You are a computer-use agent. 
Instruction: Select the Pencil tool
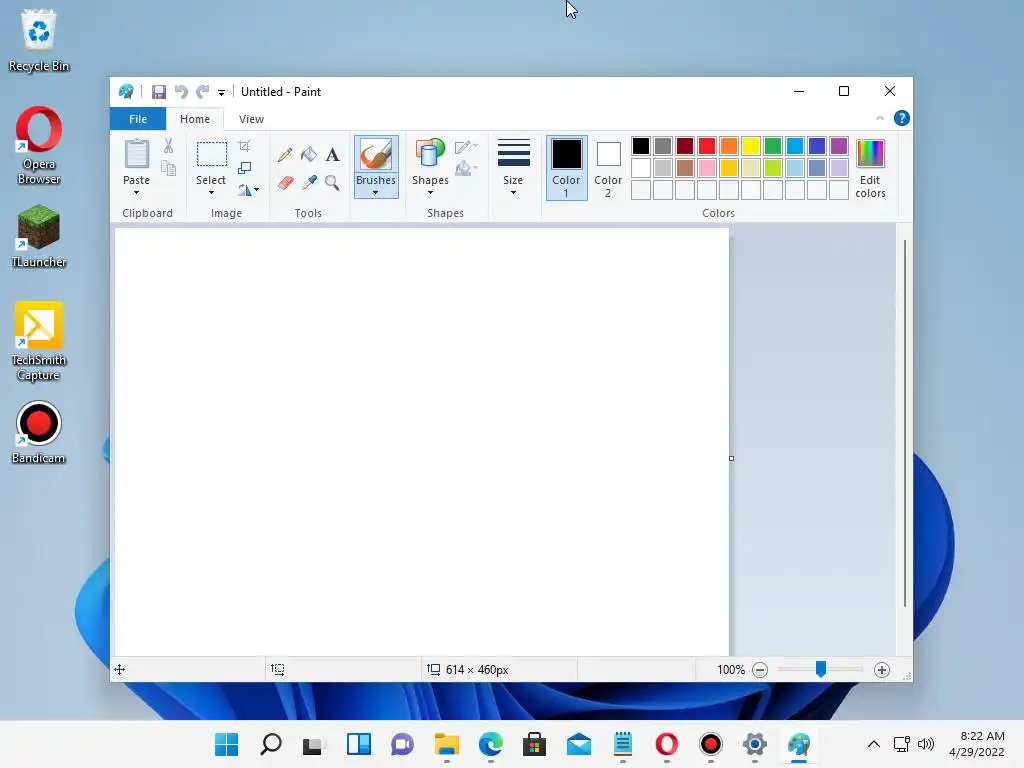pos(285,155)
